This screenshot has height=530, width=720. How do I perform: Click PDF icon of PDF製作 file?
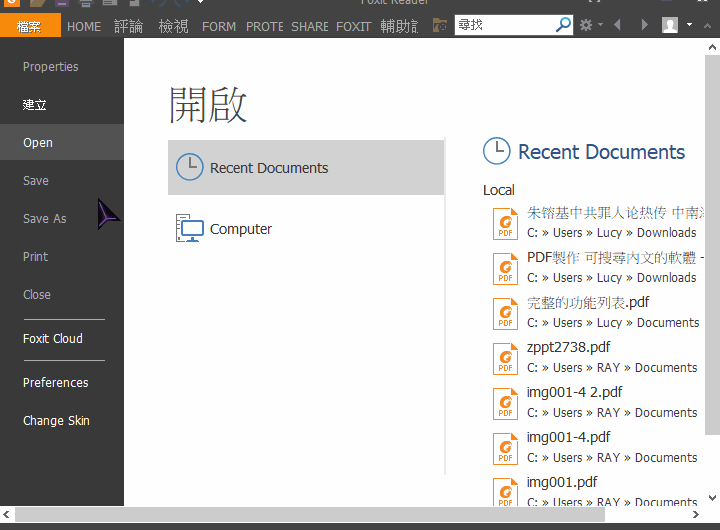[x=506, y=269]
